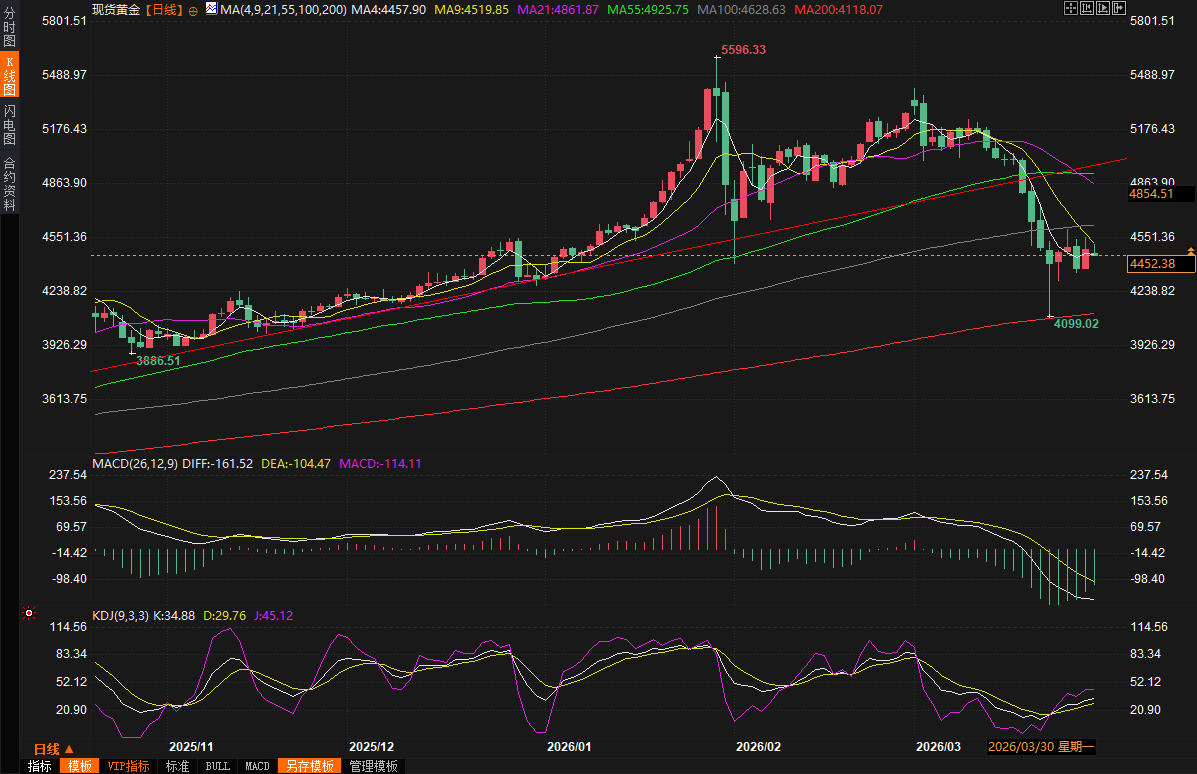Open the 合约资料 side tab
Viewport: 1197px width, 774px height.
(x=9, y=183)
